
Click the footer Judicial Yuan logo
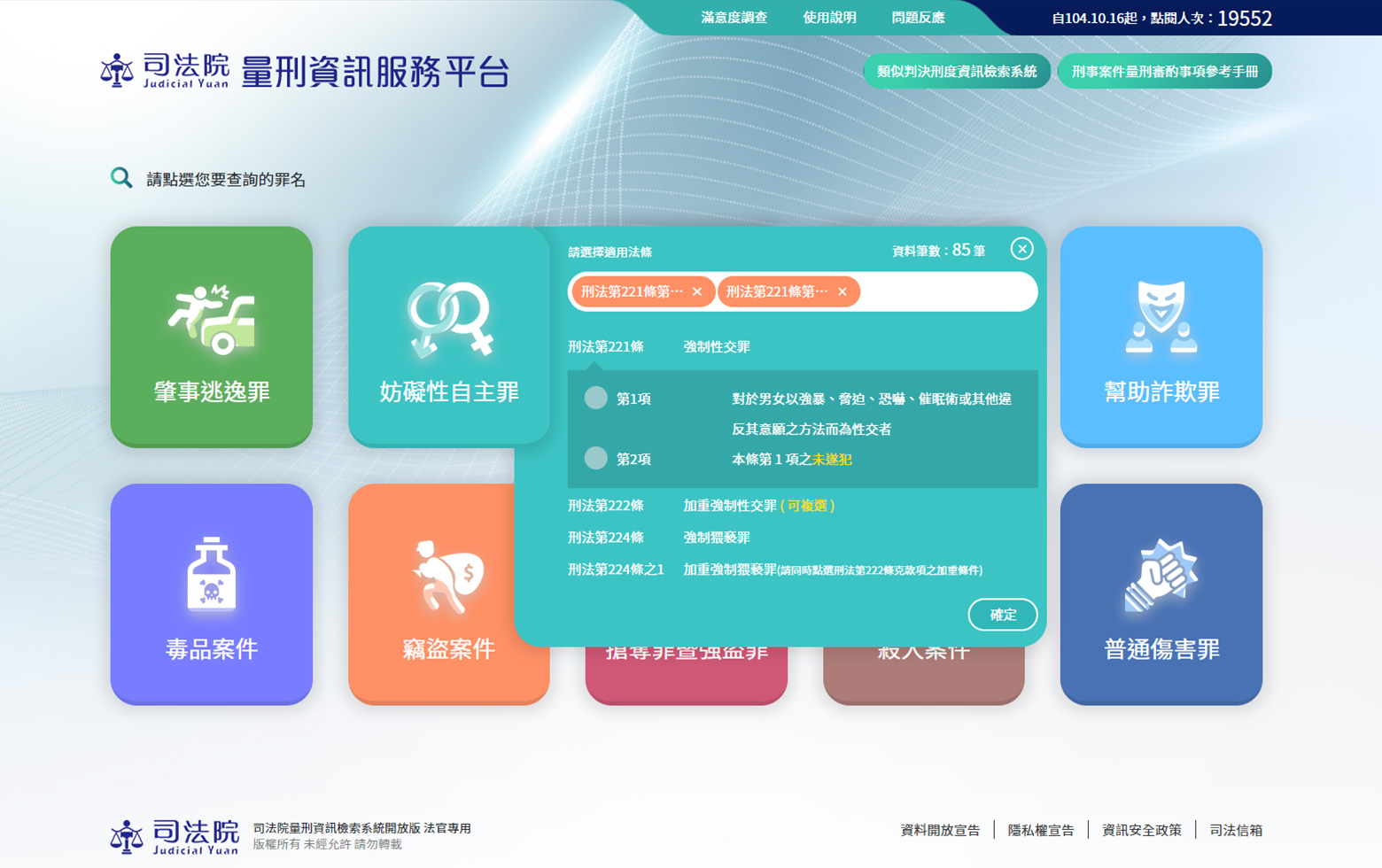(x=175, y=836)
